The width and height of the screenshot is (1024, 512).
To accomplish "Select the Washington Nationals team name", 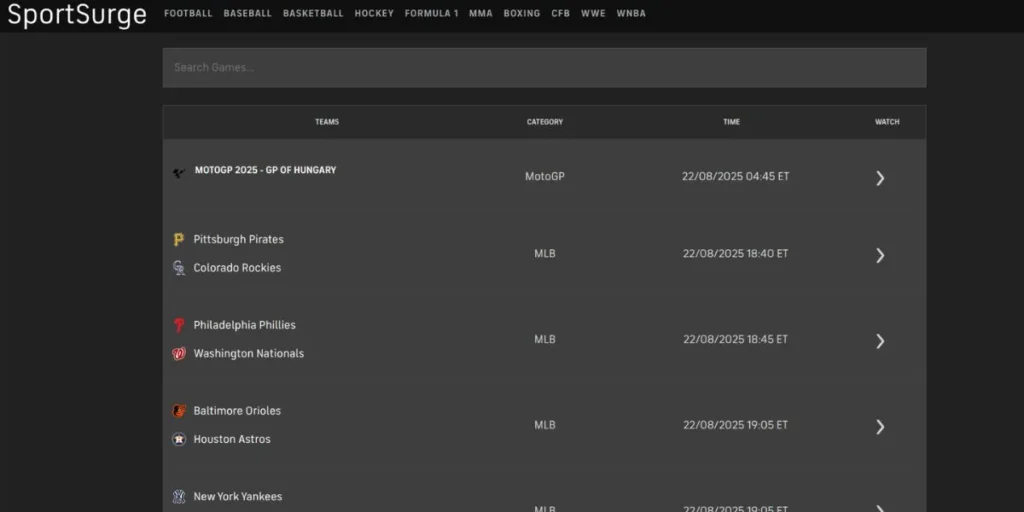I will point(249,353).
